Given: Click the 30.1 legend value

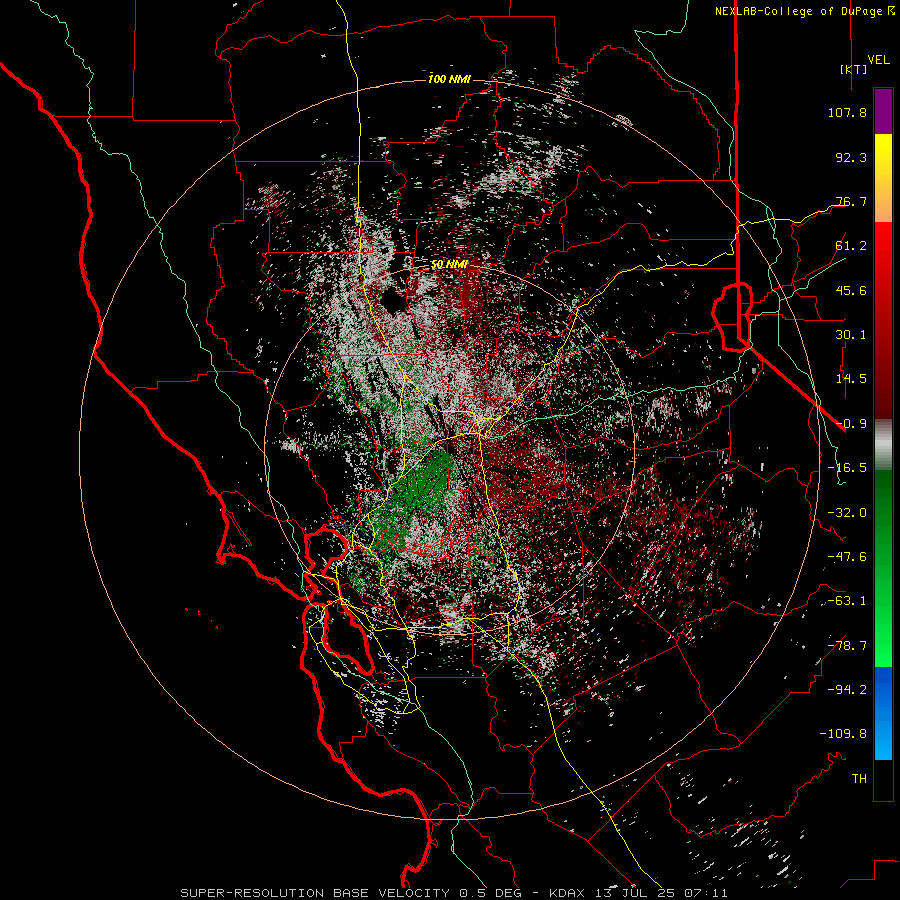Looking at the screenshot, I should 851,335.
